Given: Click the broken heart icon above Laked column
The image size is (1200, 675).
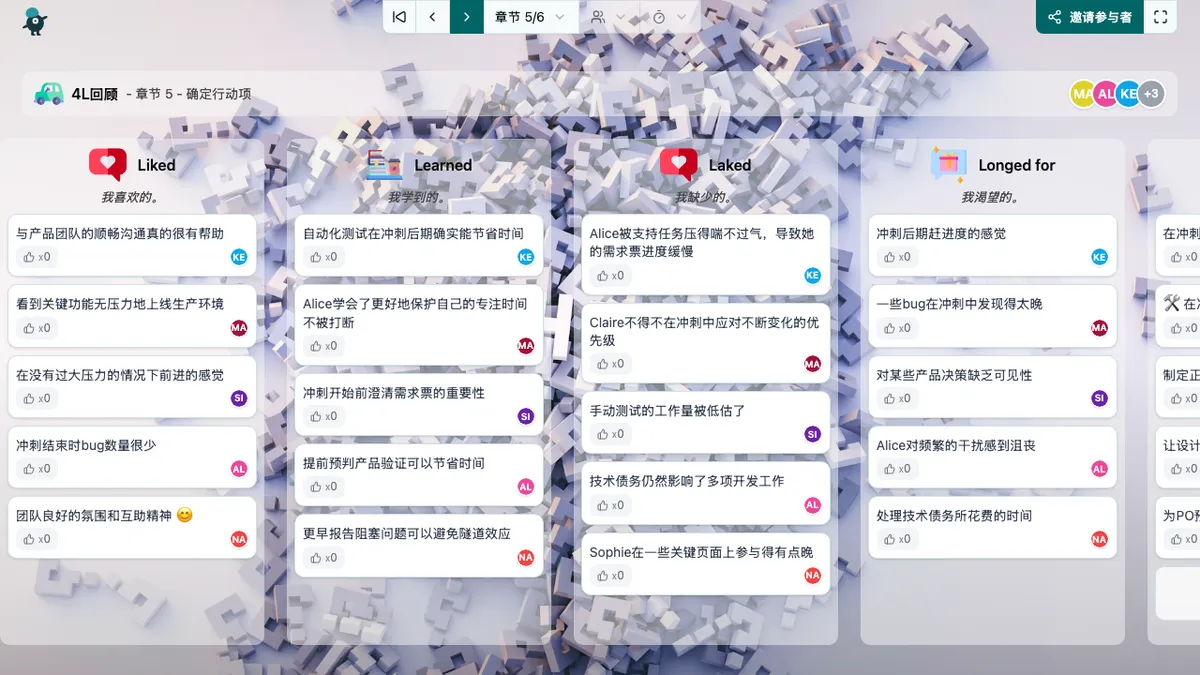Looking at the screenshot, I should [679, 164].
